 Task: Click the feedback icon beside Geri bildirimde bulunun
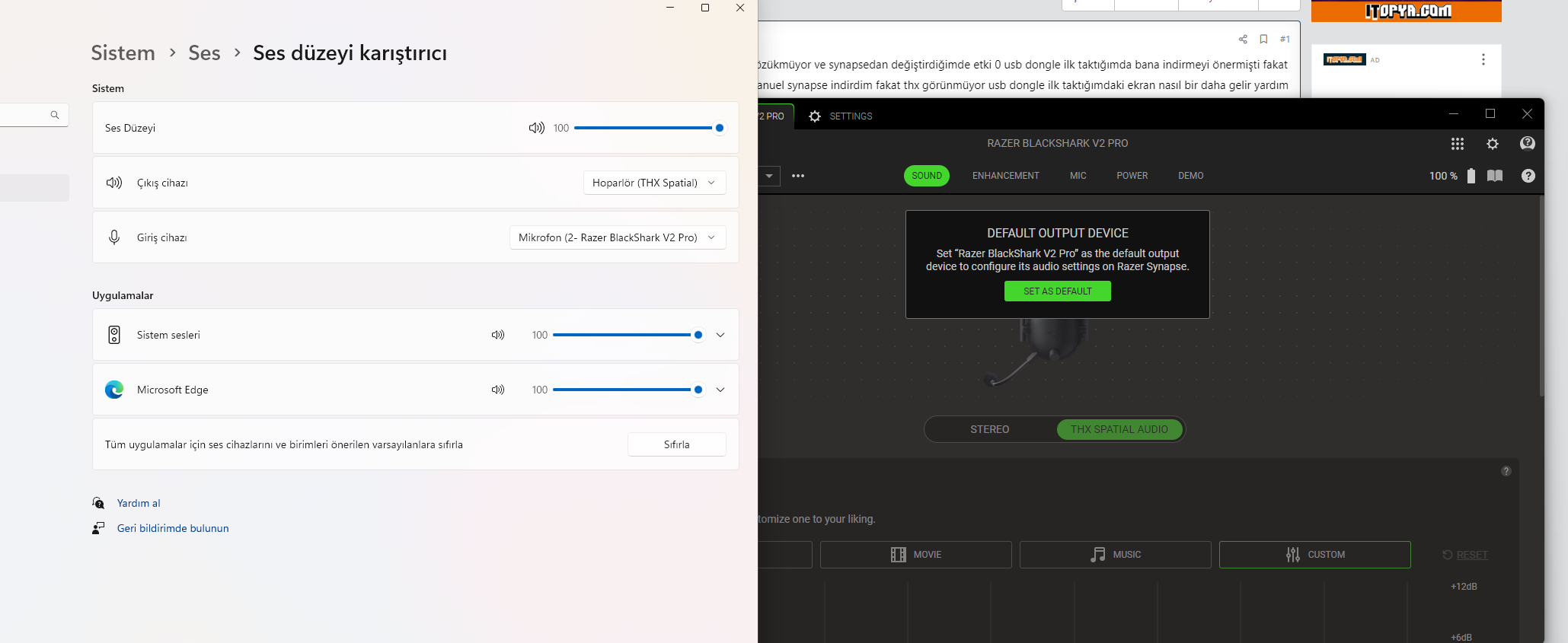(x=98, y=528)
